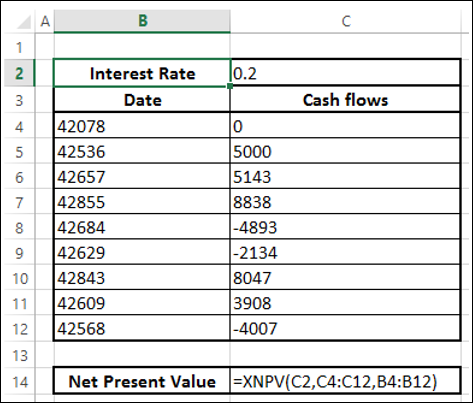Image resolution: width=473 pixels, height=403 pixels.
Task: Select the cell with -4007
Action: [x=345, y=328]
